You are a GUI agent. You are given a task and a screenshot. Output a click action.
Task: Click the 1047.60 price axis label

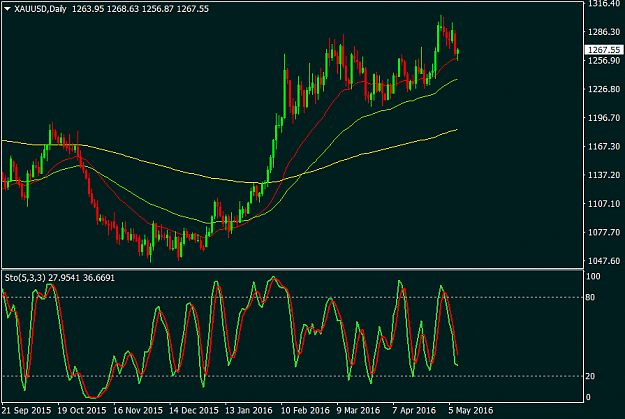(604, 261)
